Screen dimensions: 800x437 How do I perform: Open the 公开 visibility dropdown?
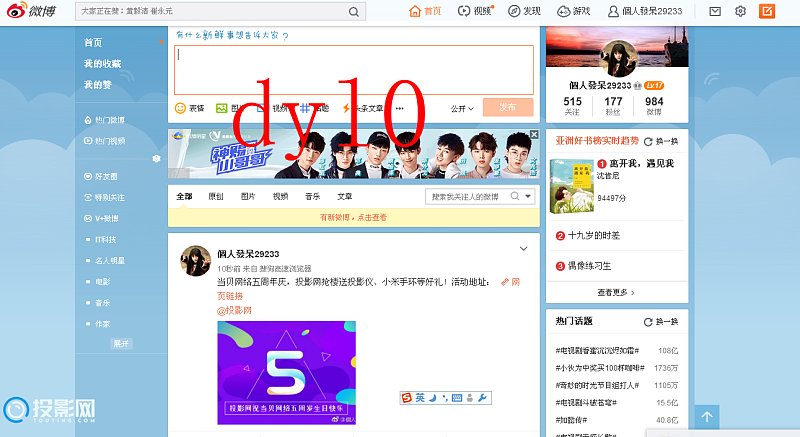click(x=462, y=109)
